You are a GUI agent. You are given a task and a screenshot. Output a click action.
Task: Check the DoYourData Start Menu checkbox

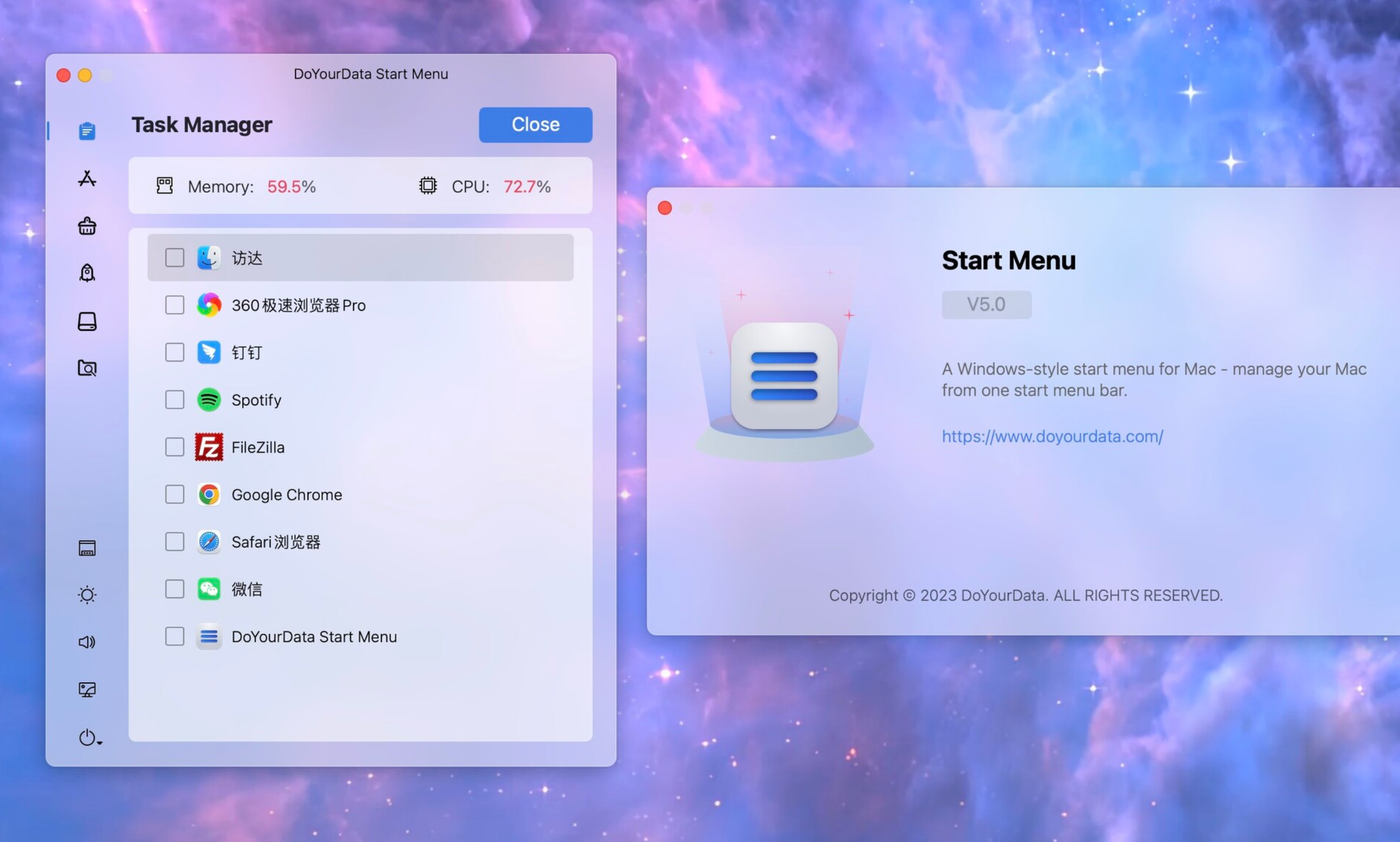(175, 637)
